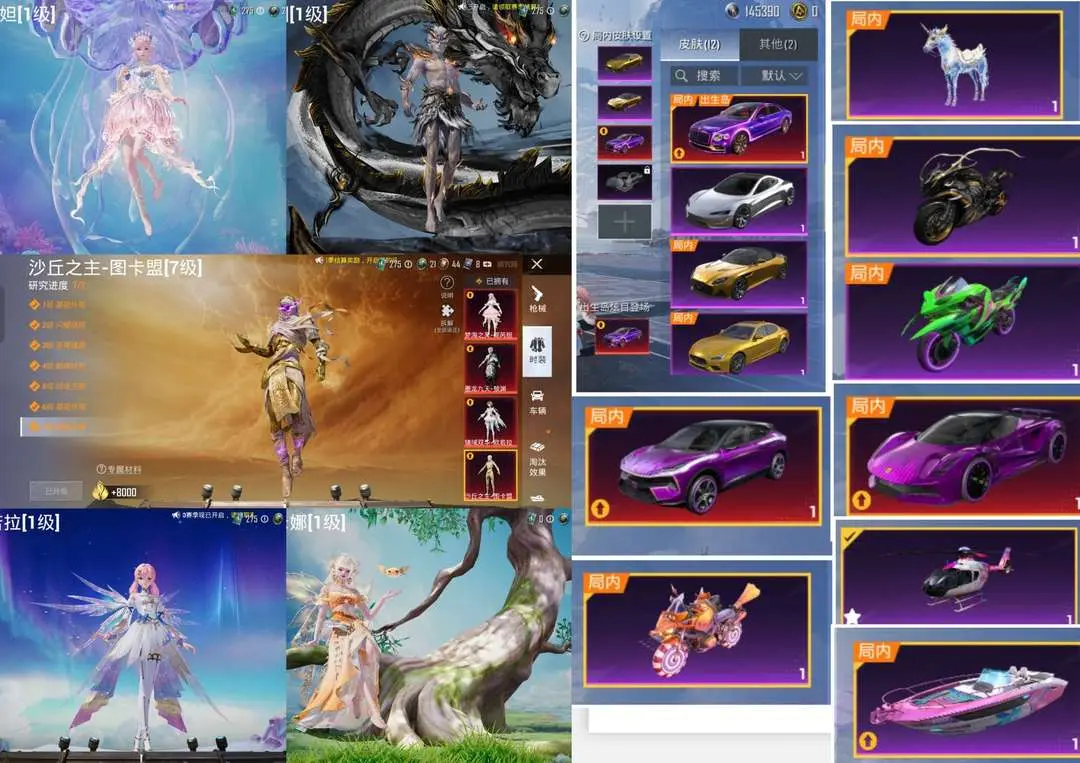1080x763 pixels.
Task: Click the checkmark badge on helicopter card
Action: 851,536
